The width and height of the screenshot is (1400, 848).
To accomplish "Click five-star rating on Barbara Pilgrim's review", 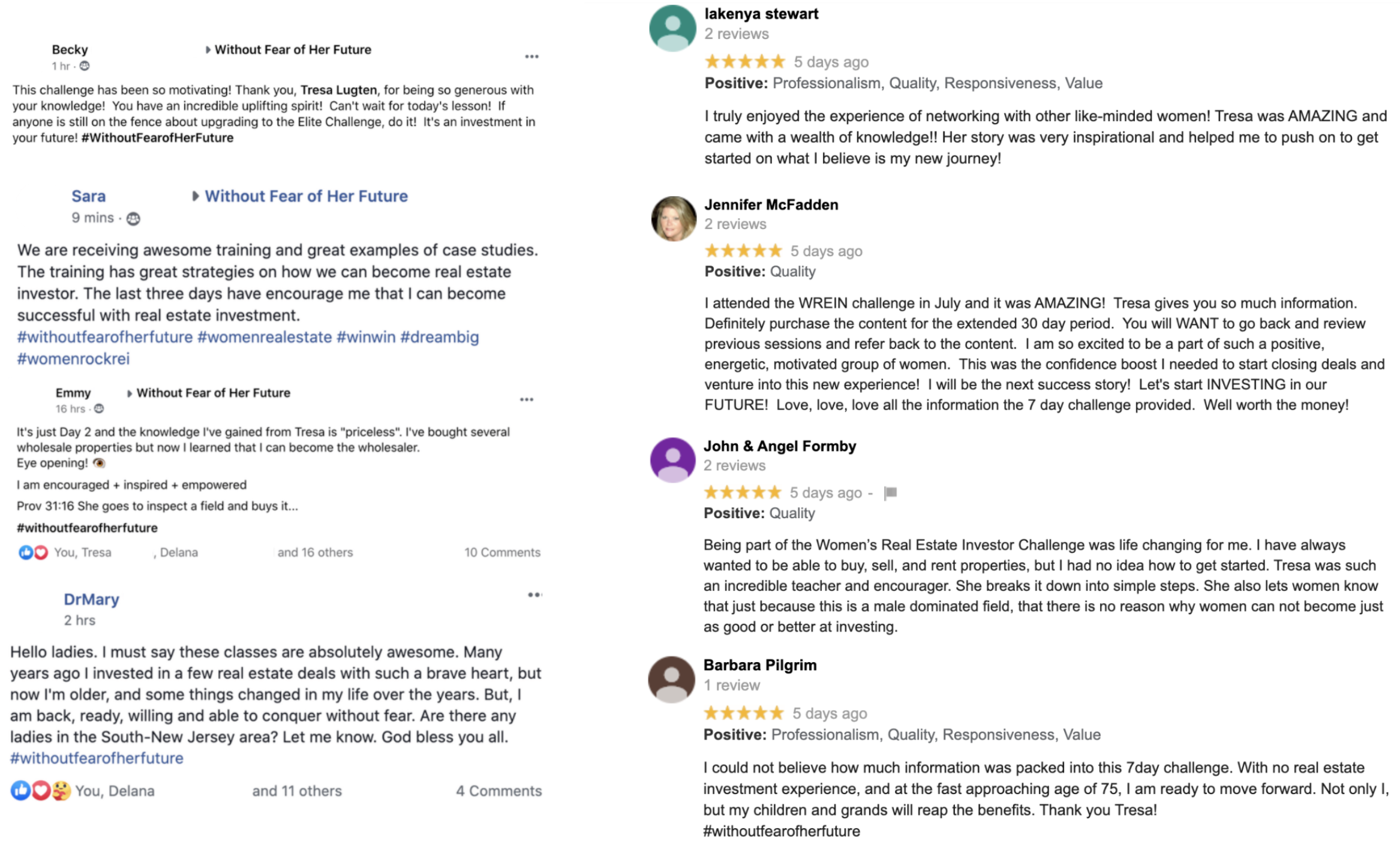I will click(x=743, y=713).
